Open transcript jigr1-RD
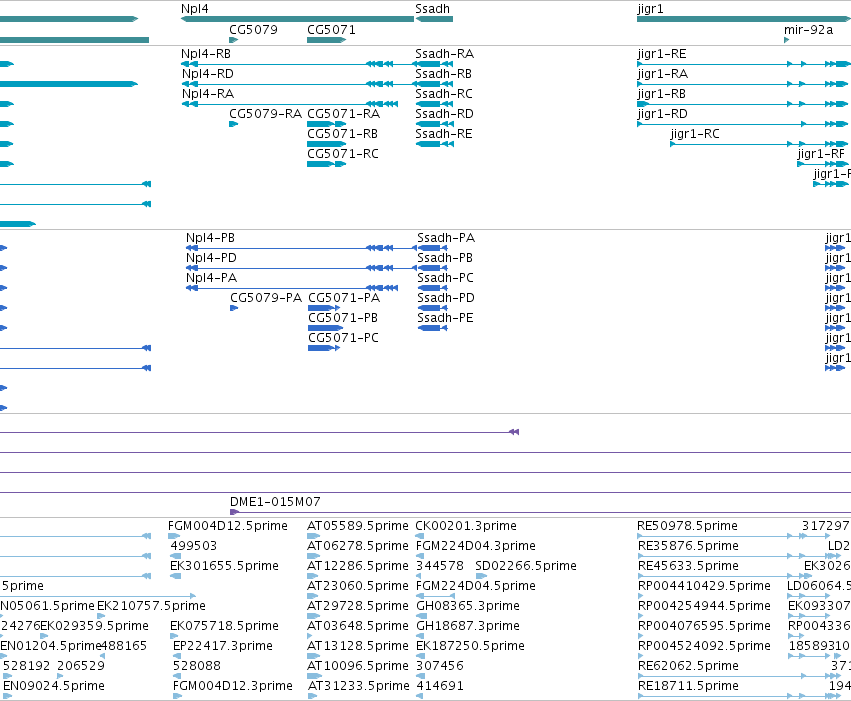 pyautogui.click(x=662, y=114)
